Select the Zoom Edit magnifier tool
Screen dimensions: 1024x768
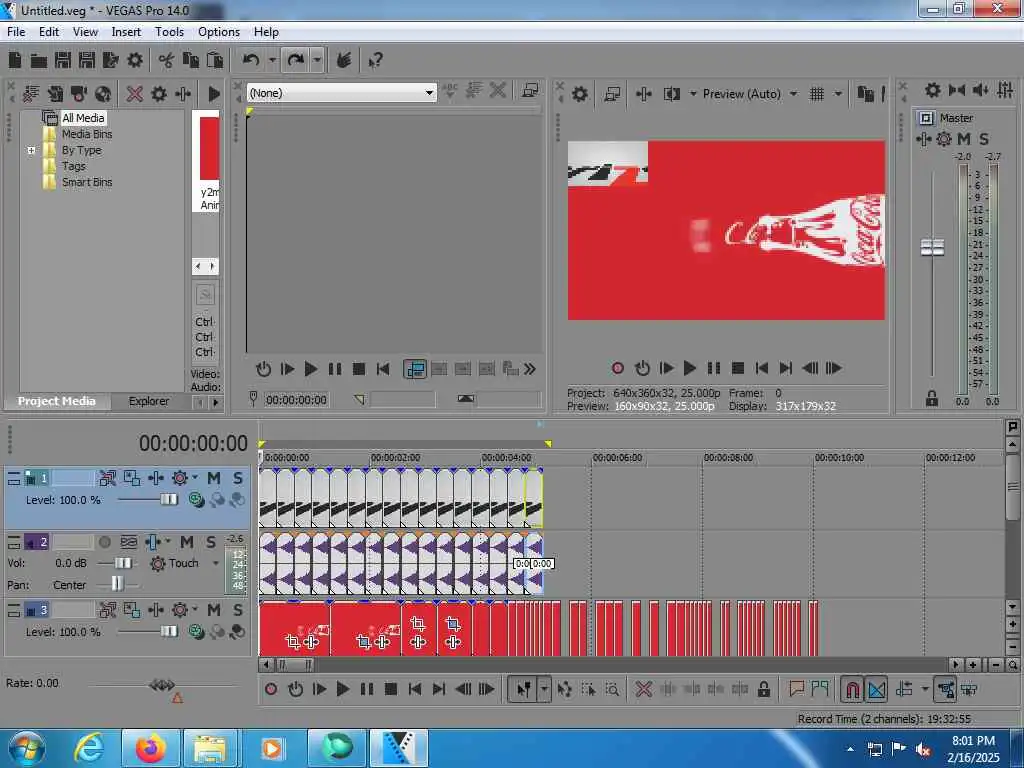612,689
